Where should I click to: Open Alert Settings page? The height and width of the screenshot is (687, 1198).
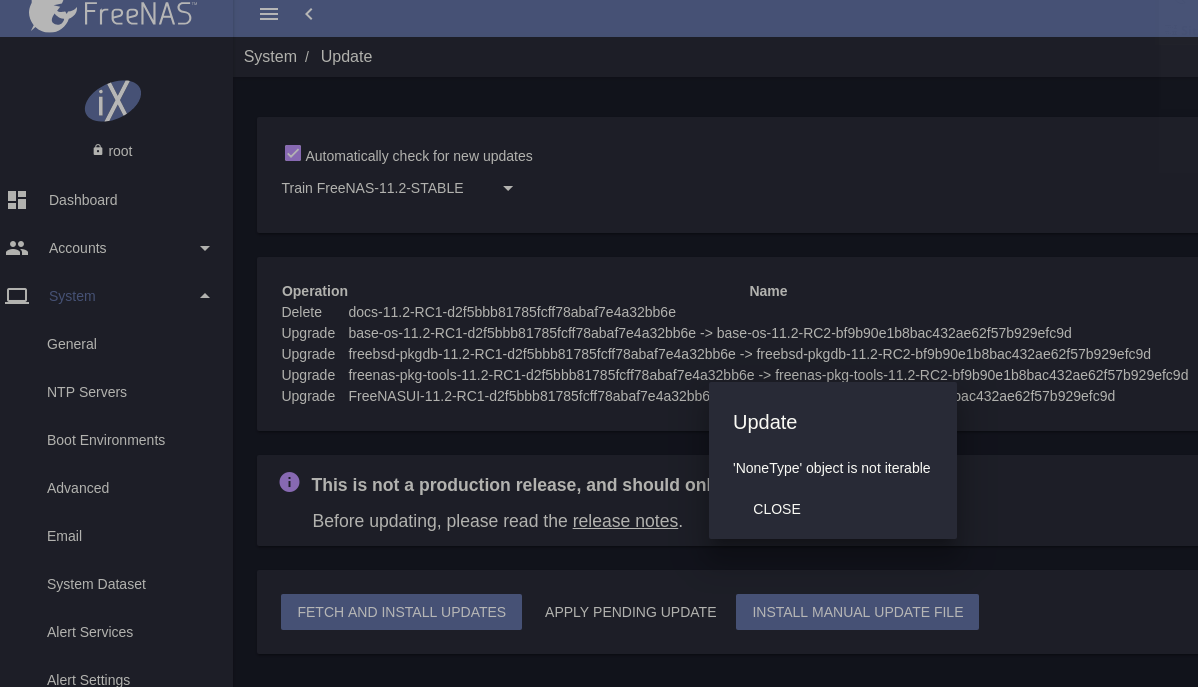(89, 679)
